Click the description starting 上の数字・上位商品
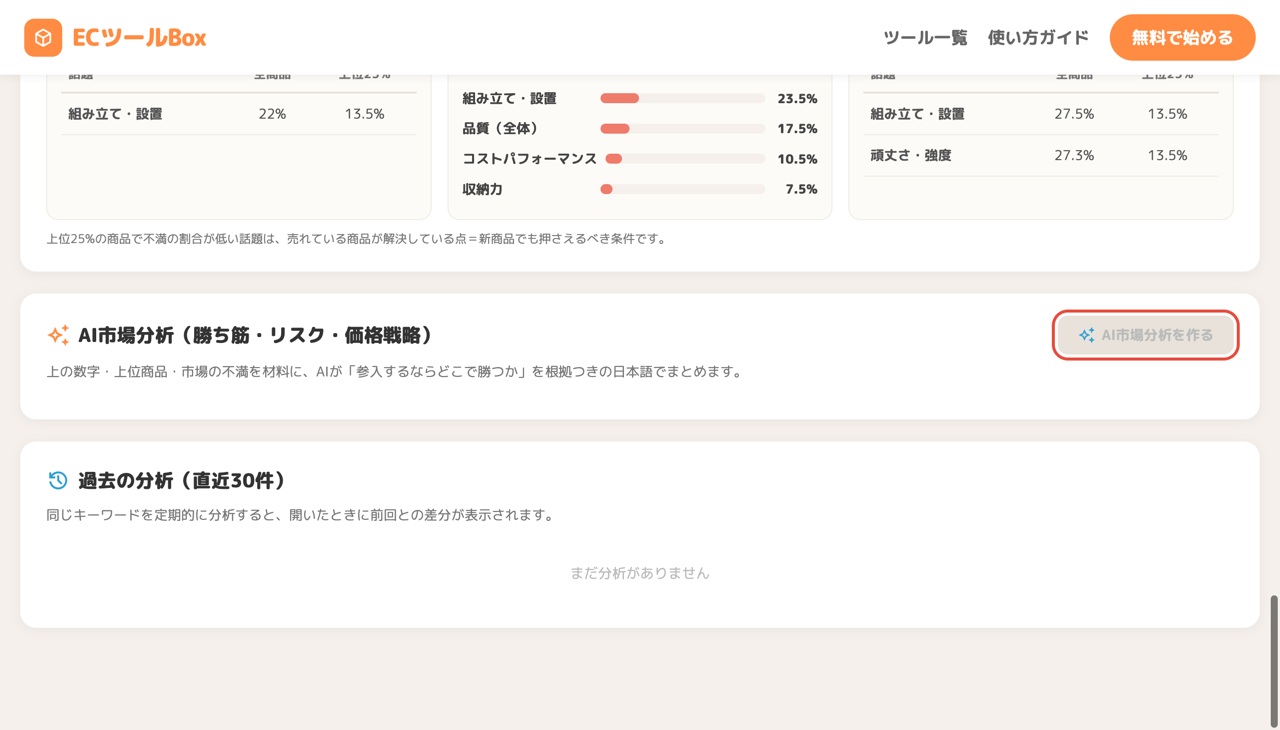Screen dimensions: 1280x730 point(394,372)
